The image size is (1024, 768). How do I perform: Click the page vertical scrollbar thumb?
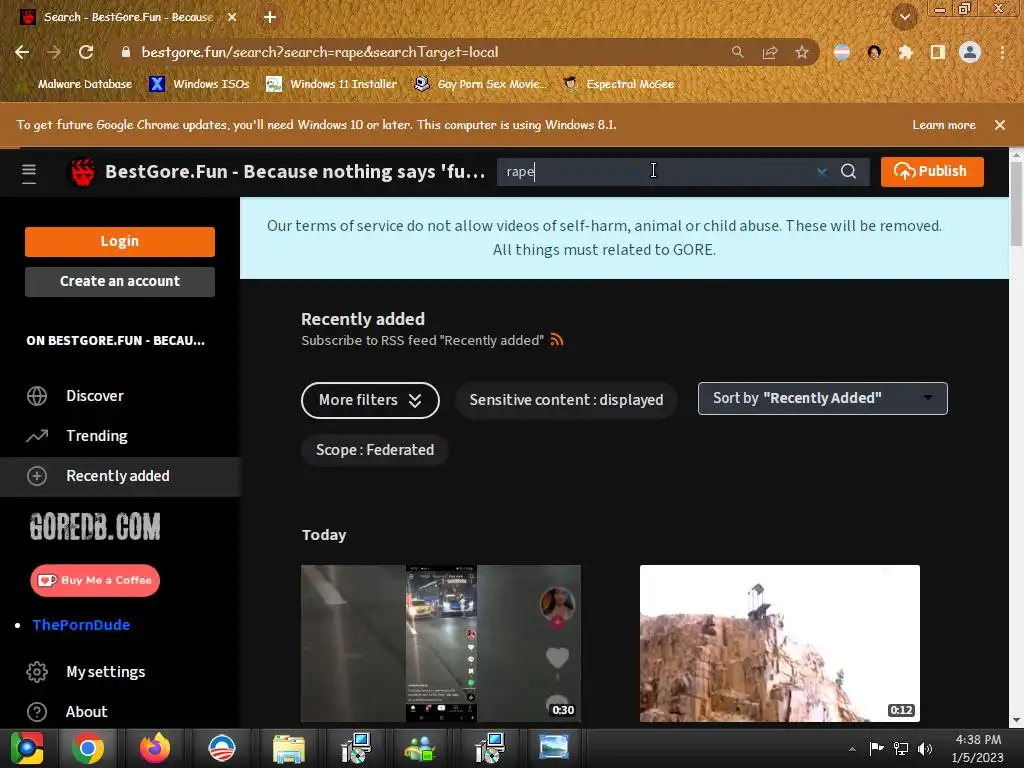(1016, 204)
